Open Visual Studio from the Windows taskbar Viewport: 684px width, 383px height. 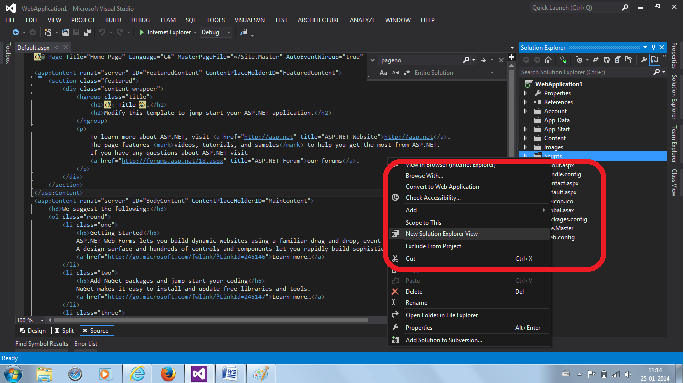[199, 374]
